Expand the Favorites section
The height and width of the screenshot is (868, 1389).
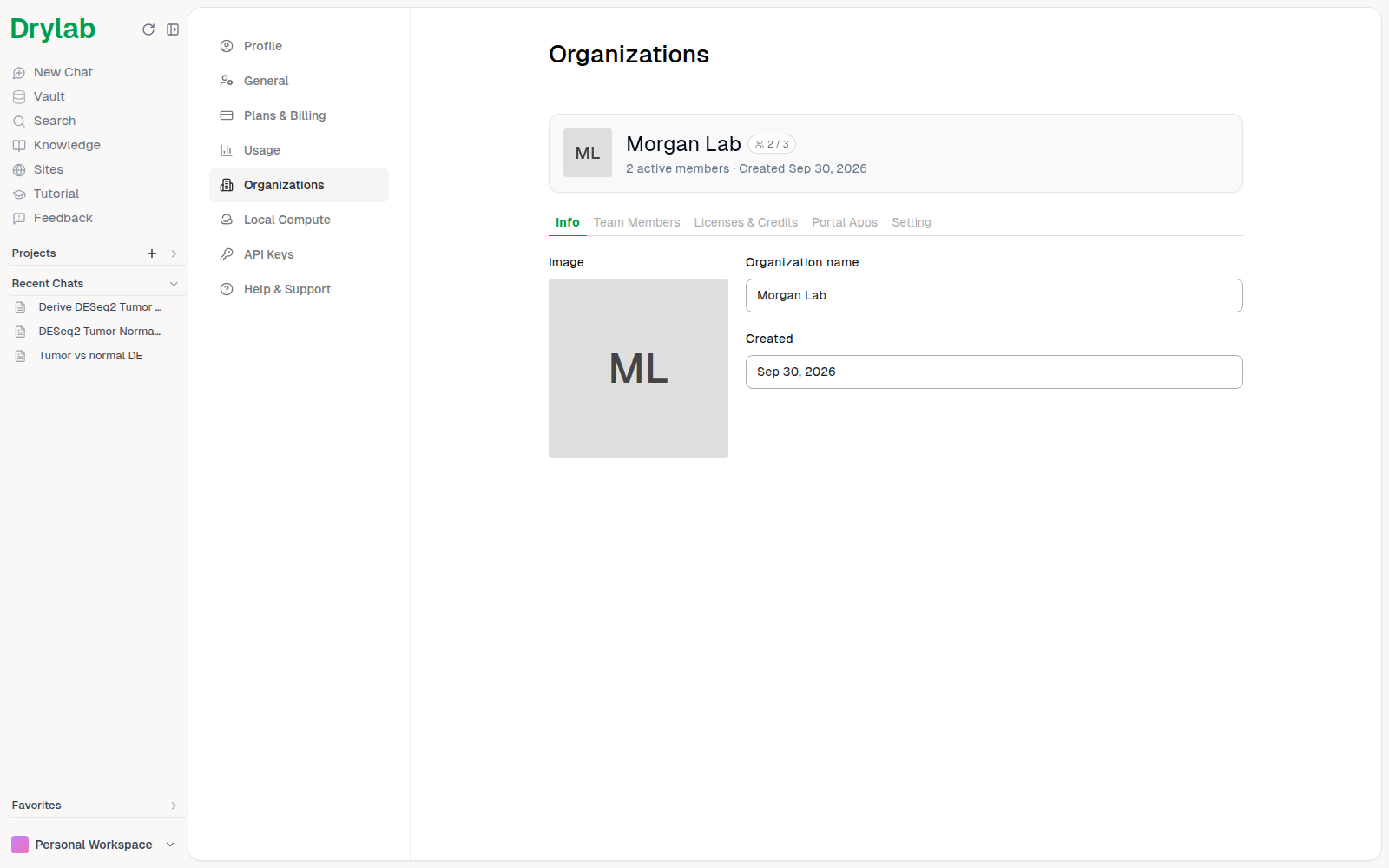coord(174,806)
